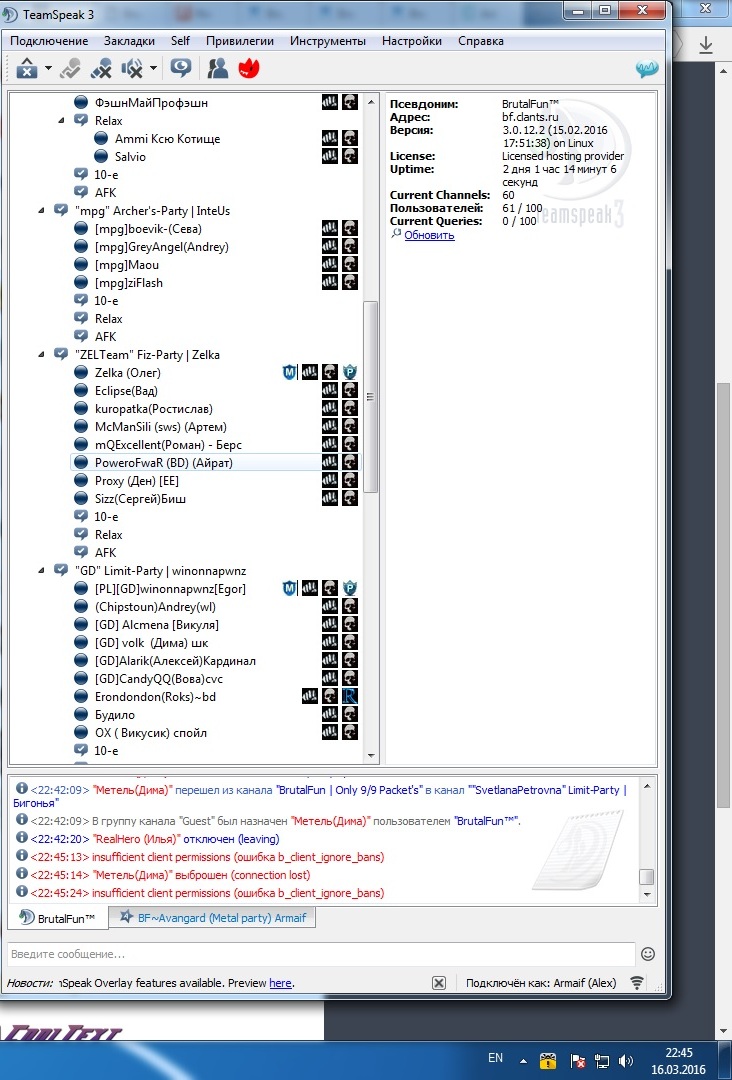Toggle away status with the grey toolbar icon
This screenshot has width=732, height=1080.
[70, 68]
